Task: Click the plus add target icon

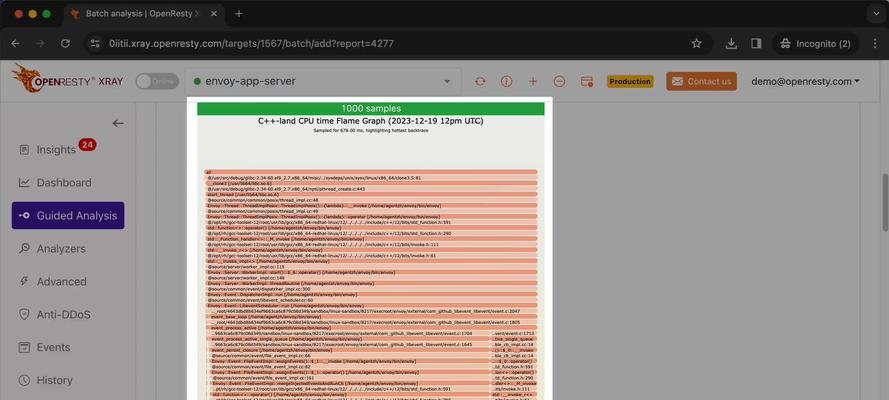Action: [533, 82]
